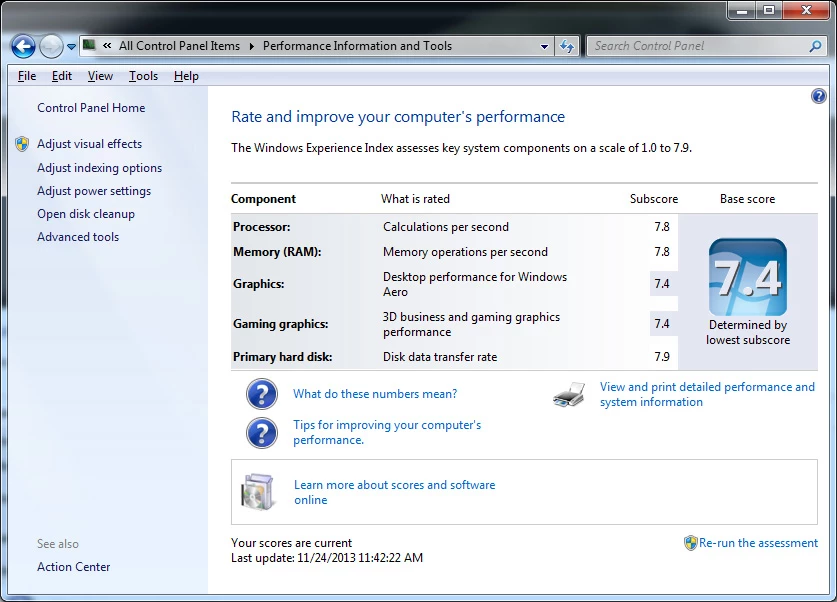Open View and print detailed performance information
This screenshot has height=602, width=837.
click(707, 394)
